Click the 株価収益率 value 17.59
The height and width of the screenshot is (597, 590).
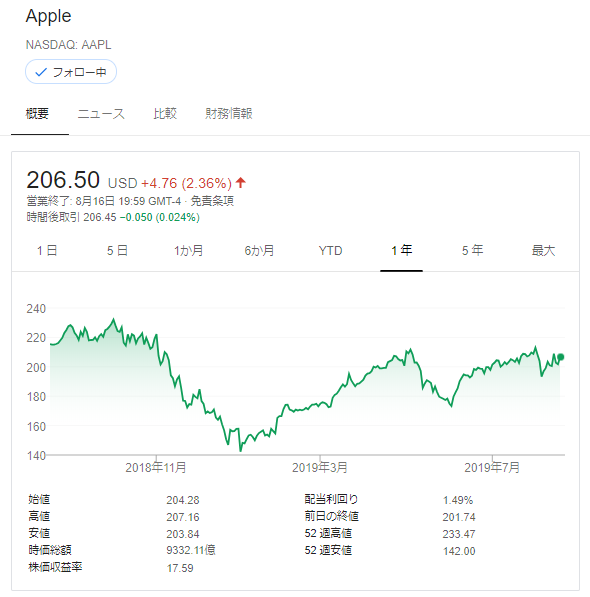click(x=180, y=568)
